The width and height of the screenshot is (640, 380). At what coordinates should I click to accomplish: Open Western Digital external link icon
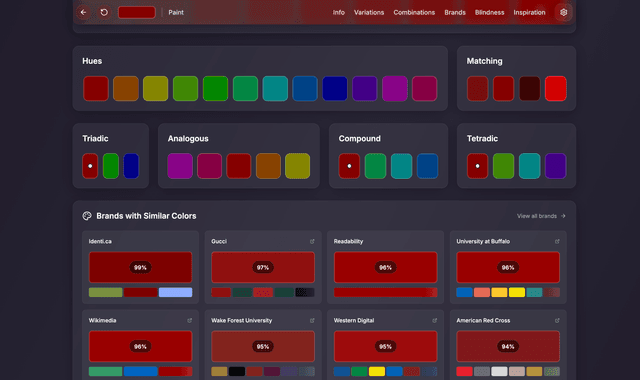435,320
